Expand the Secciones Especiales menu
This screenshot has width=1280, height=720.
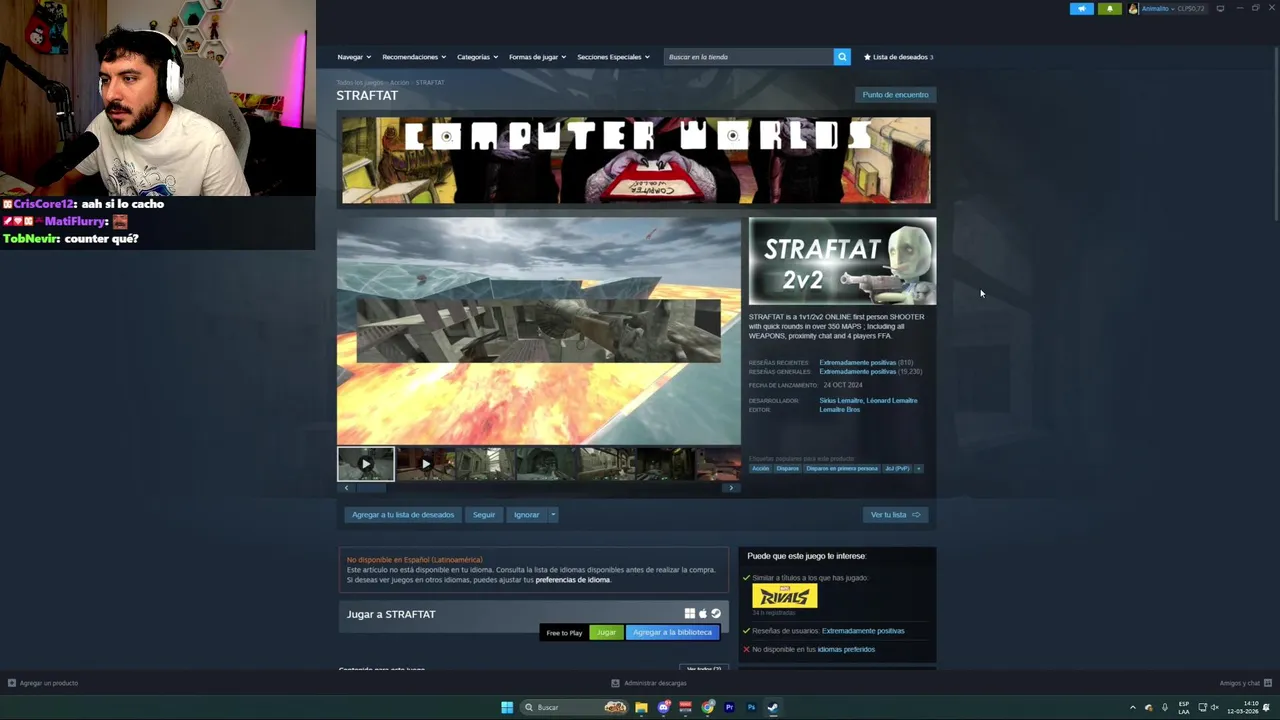(x=613, y=57)
